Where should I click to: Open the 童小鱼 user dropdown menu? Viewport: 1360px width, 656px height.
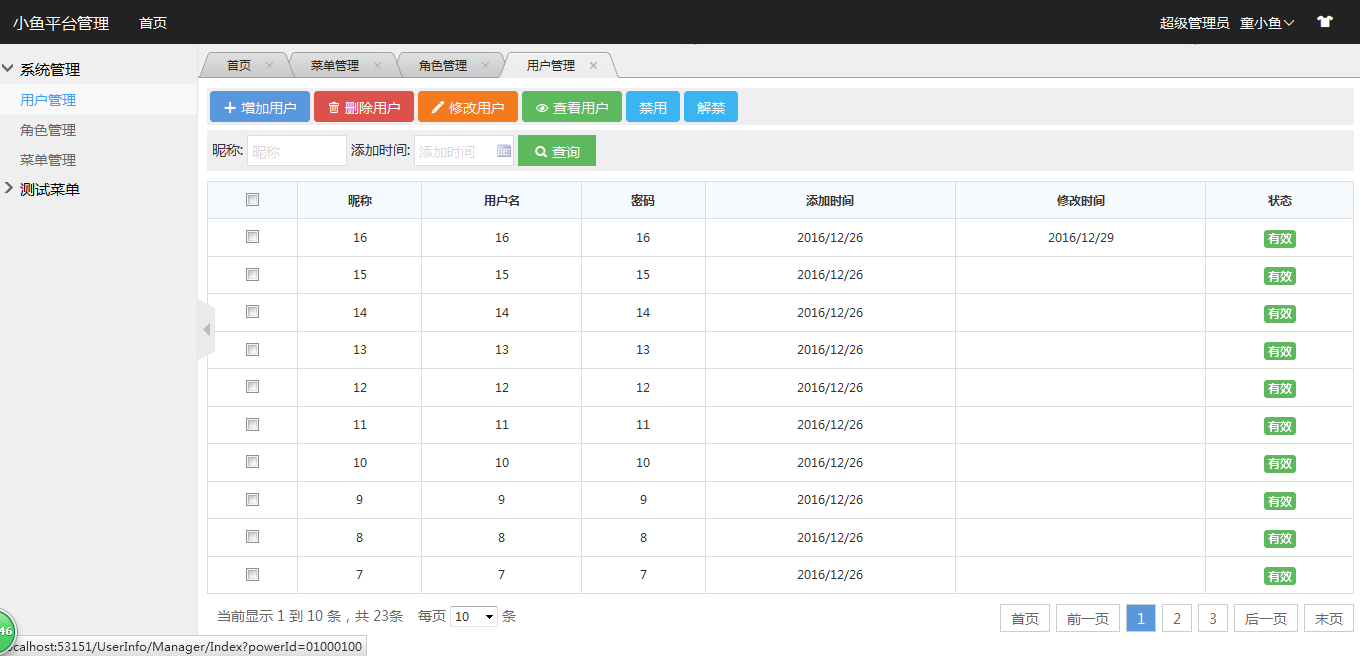(1267, 22)
